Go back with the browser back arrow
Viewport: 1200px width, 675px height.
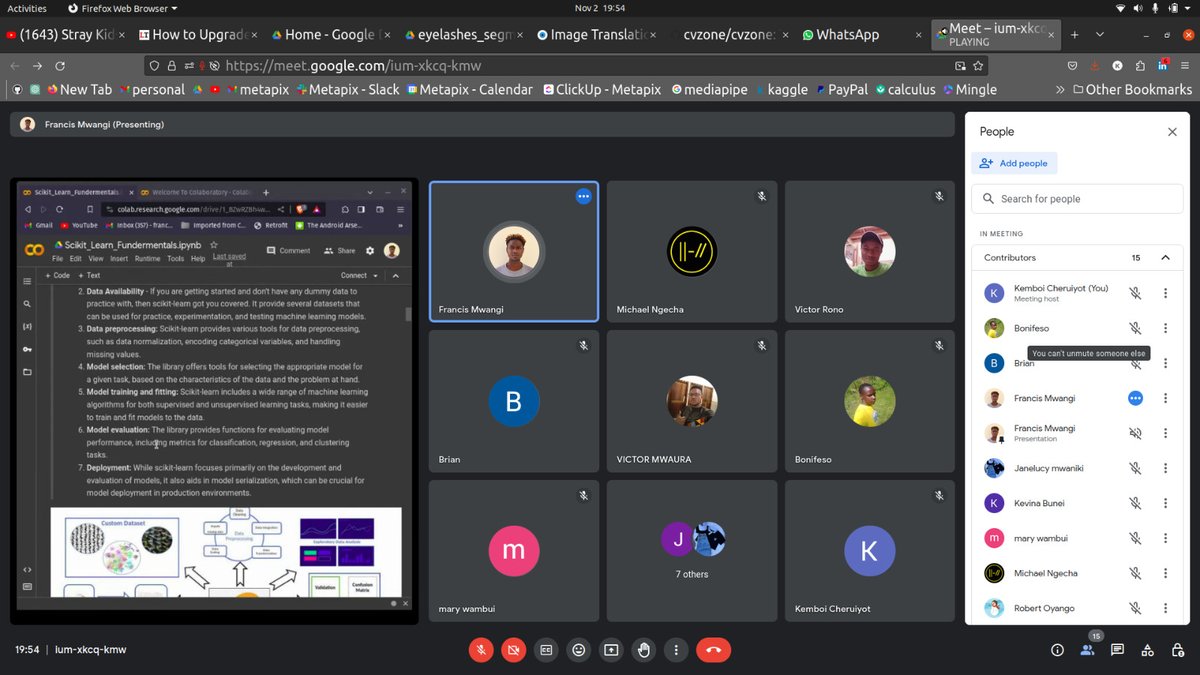tap(15, 66)
